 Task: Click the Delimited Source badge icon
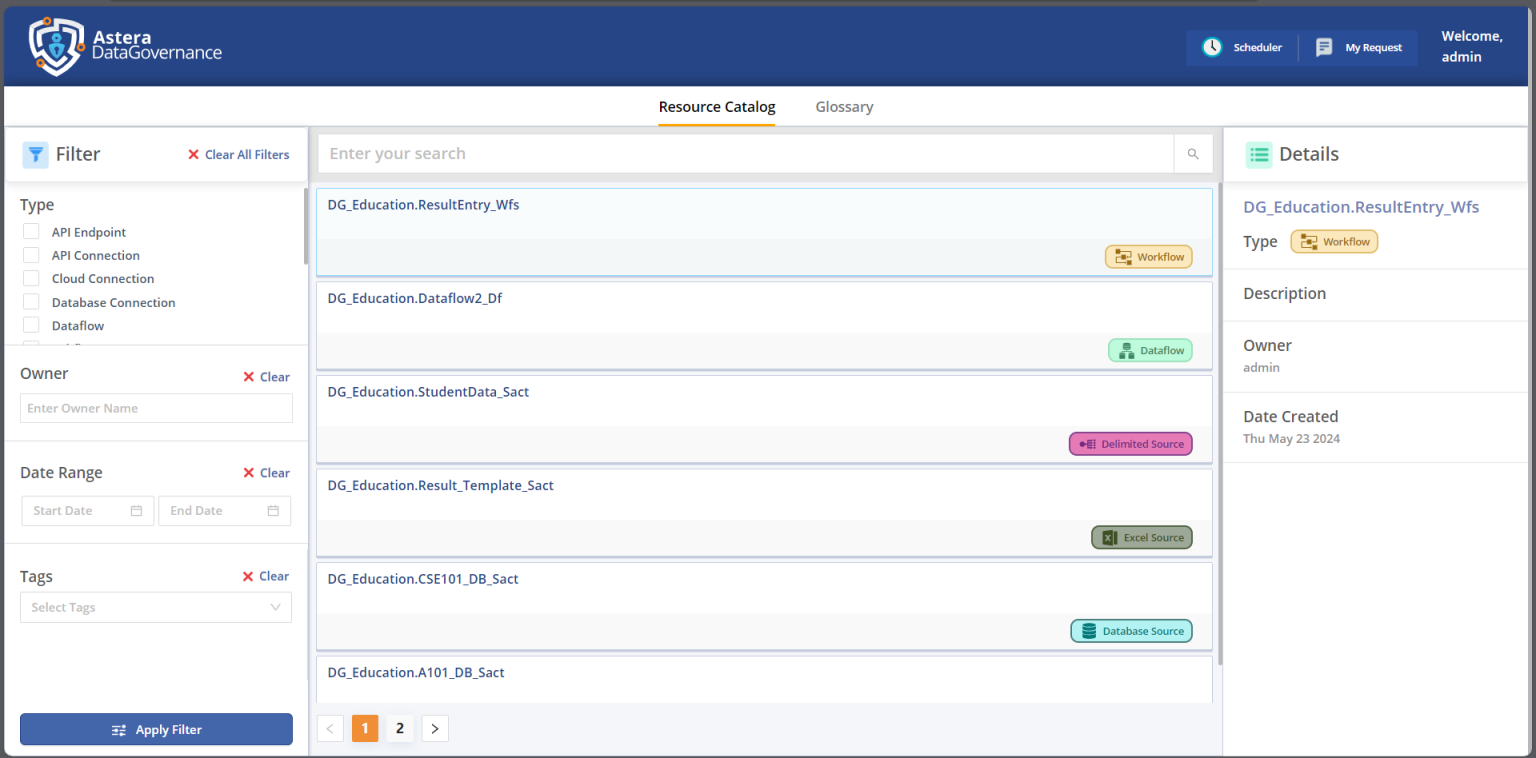tap(1088, 444)
